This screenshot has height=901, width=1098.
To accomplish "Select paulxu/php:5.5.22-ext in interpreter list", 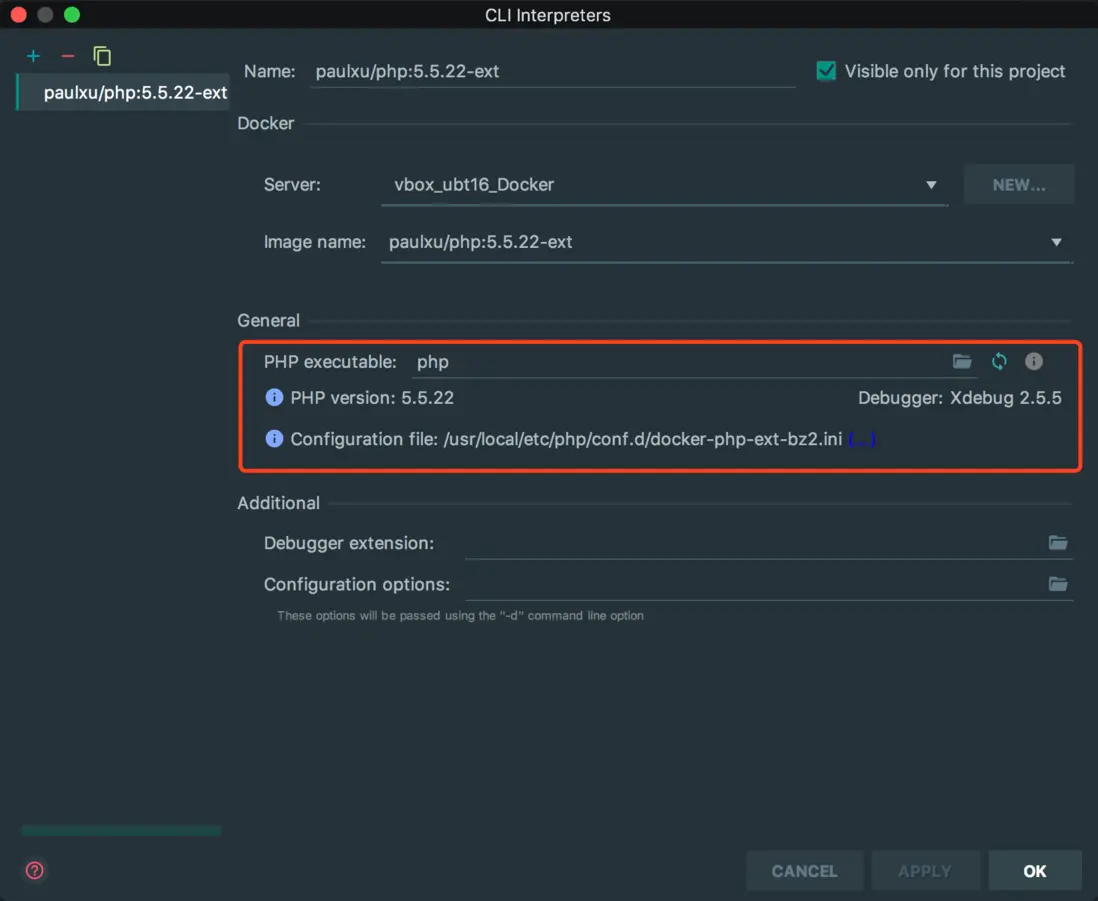I will pos(135,93).
